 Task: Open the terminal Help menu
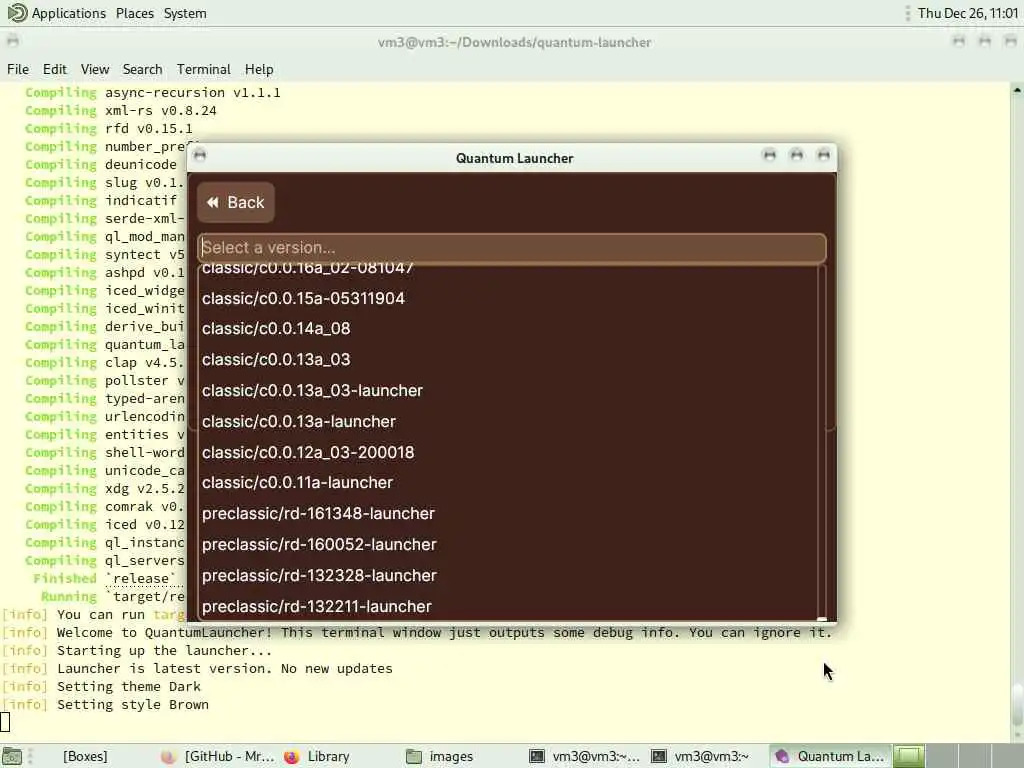(259, 69)
